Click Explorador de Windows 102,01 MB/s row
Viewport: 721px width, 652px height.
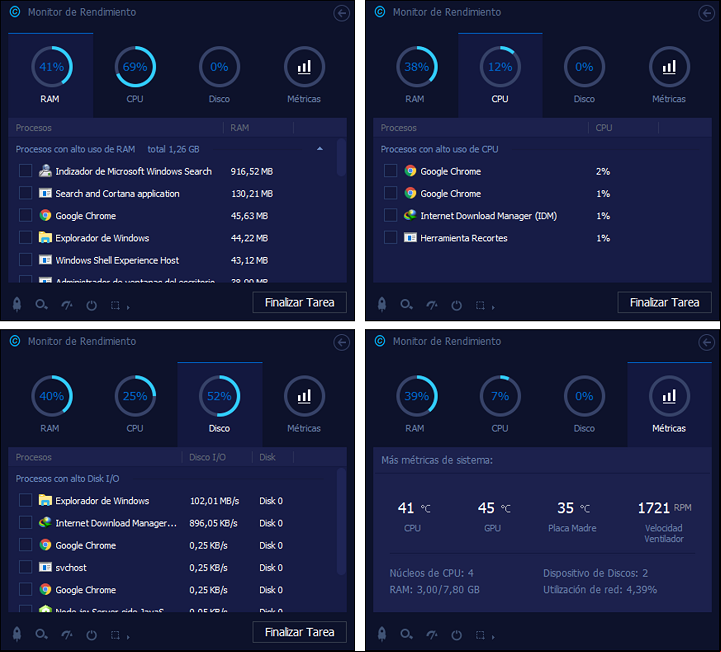(x=174, y=501)
